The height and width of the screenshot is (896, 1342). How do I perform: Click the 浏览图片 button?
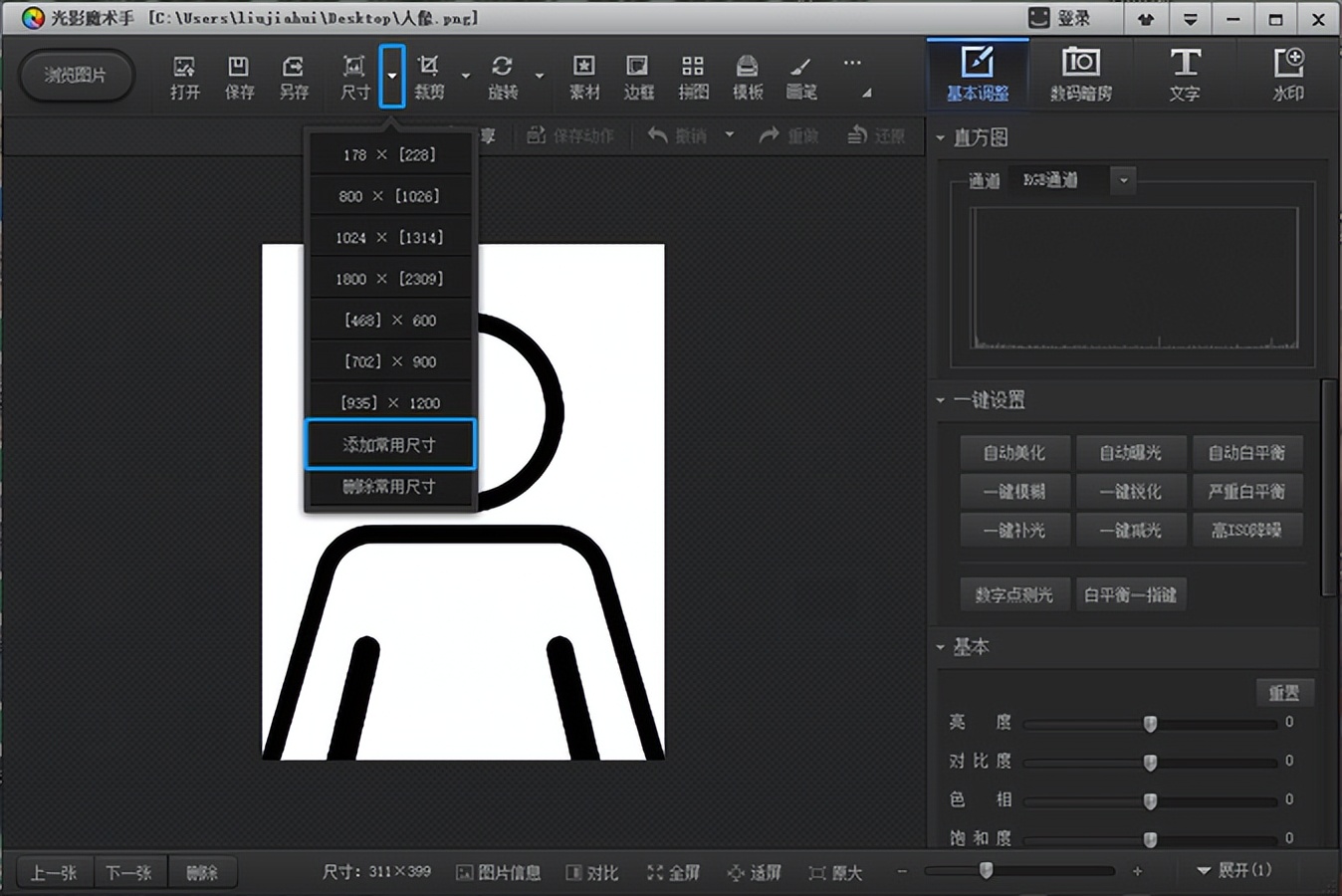coord(76,75)
